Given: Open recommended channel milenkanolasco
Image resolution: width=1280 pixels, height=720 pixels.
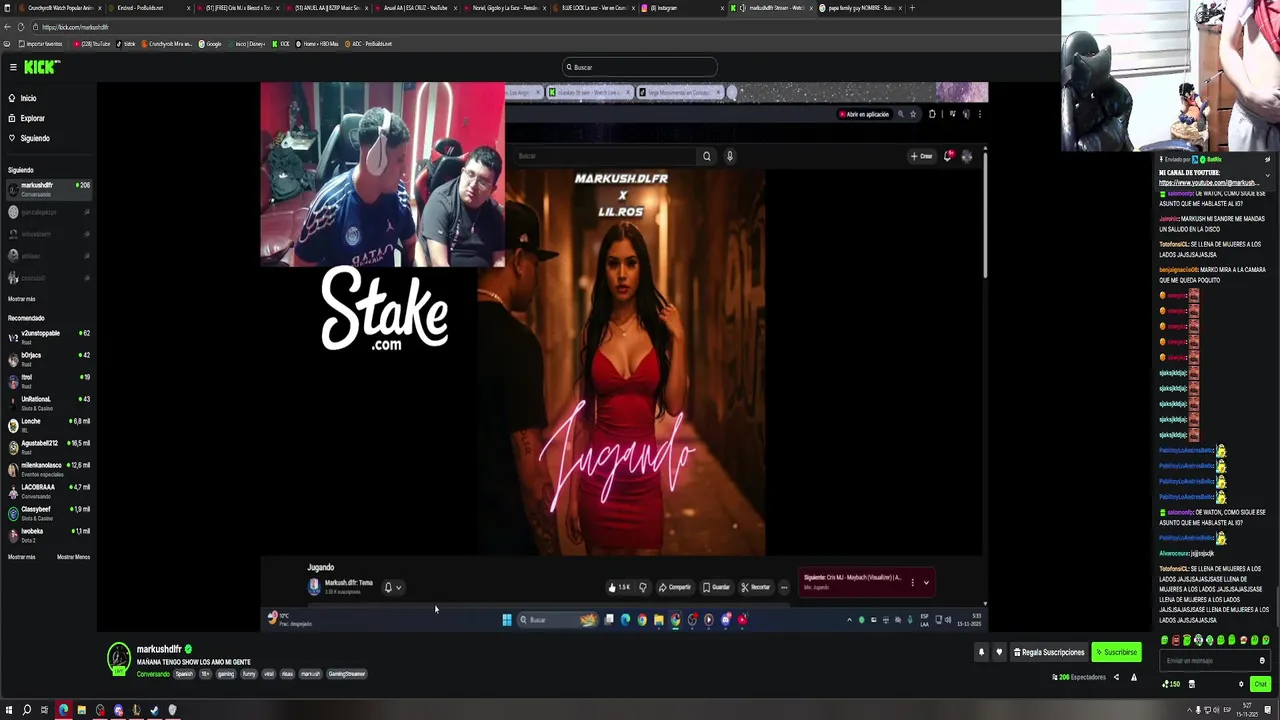Looking at the screenshot, I should point(49,468).
